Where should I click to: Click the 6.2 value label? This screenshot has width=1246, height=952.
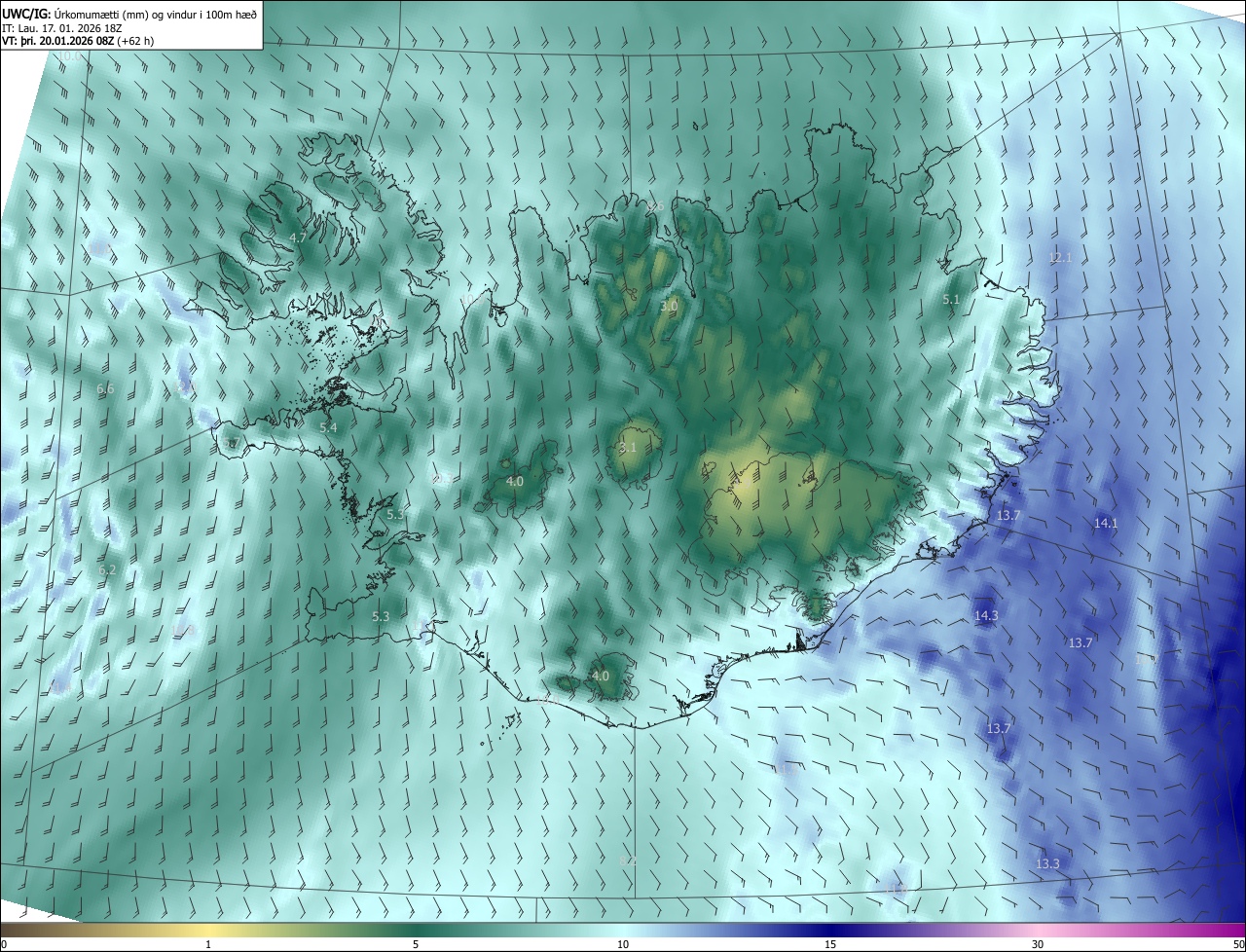click(107, 569)
